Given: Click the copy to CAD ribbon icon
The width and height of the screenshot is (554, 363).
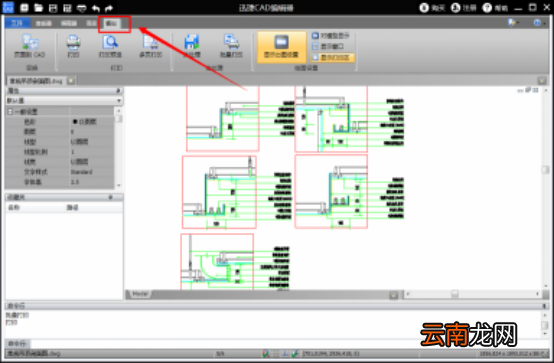Looking at the screenshot, I should pyautogui.click(x=30, y=42).
